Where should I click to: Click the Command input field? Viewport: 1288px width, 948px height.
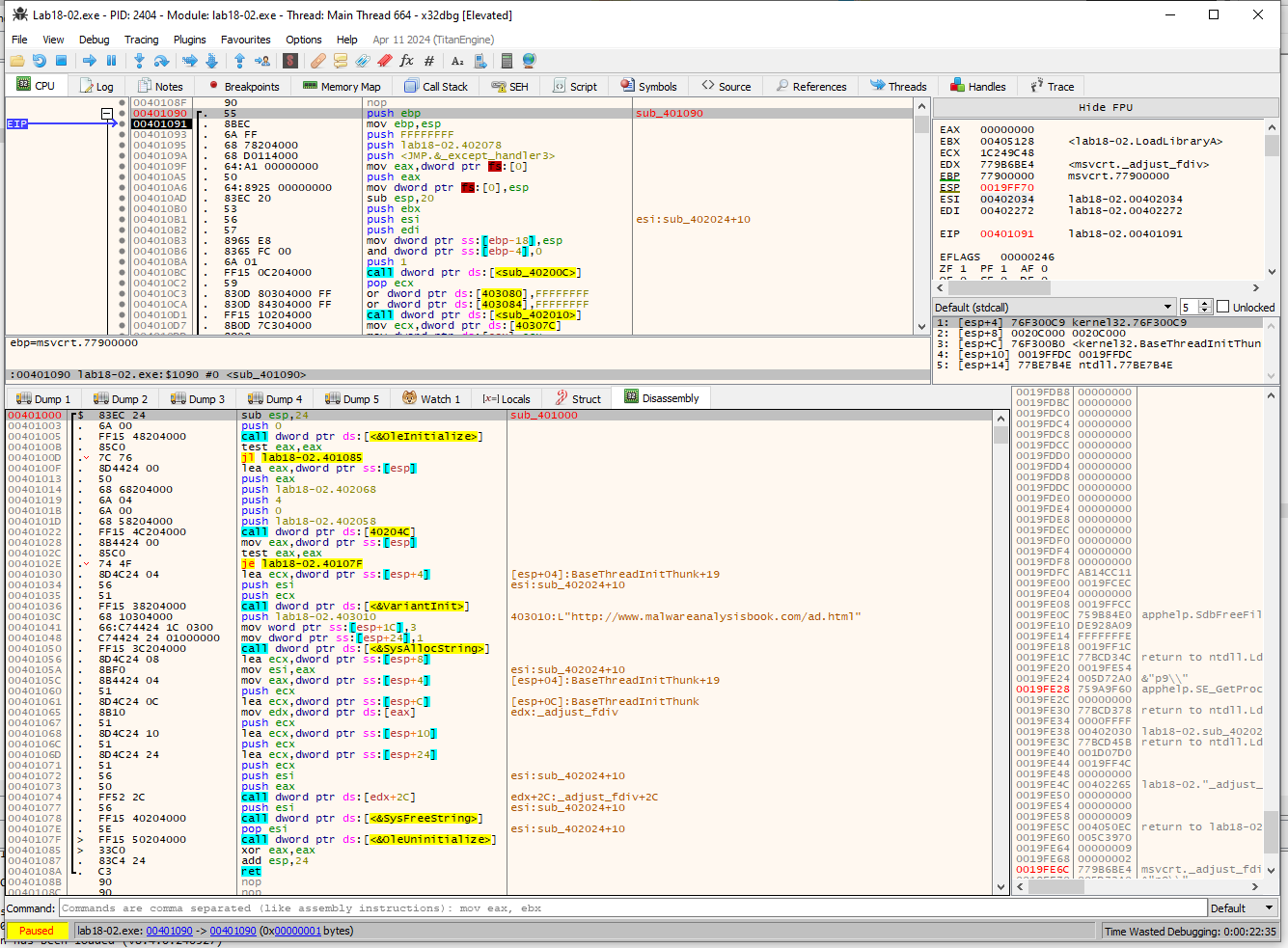633,907
